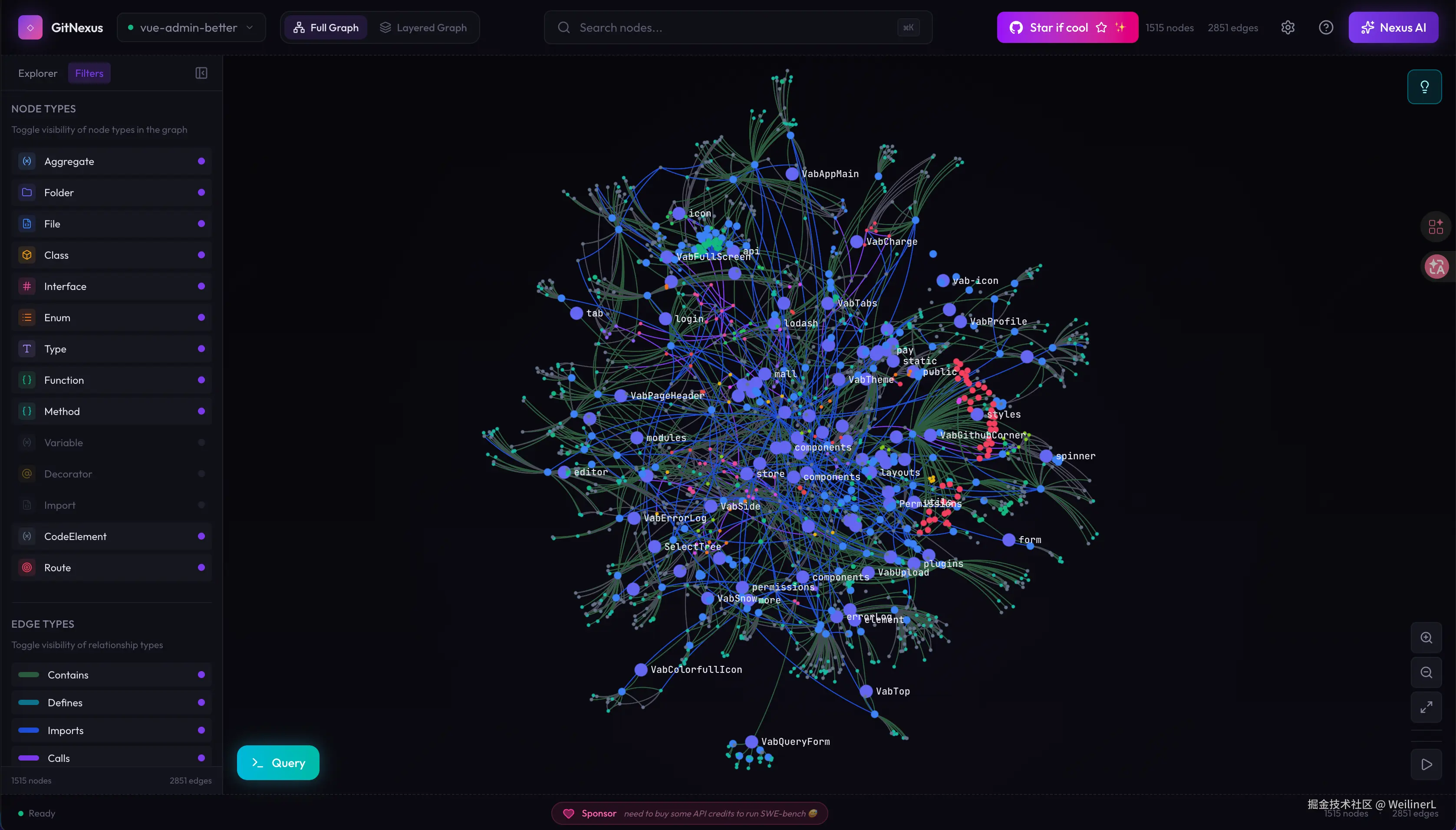Click the teal Defines color swatch

pyautogui.click(x=29, y=703)
